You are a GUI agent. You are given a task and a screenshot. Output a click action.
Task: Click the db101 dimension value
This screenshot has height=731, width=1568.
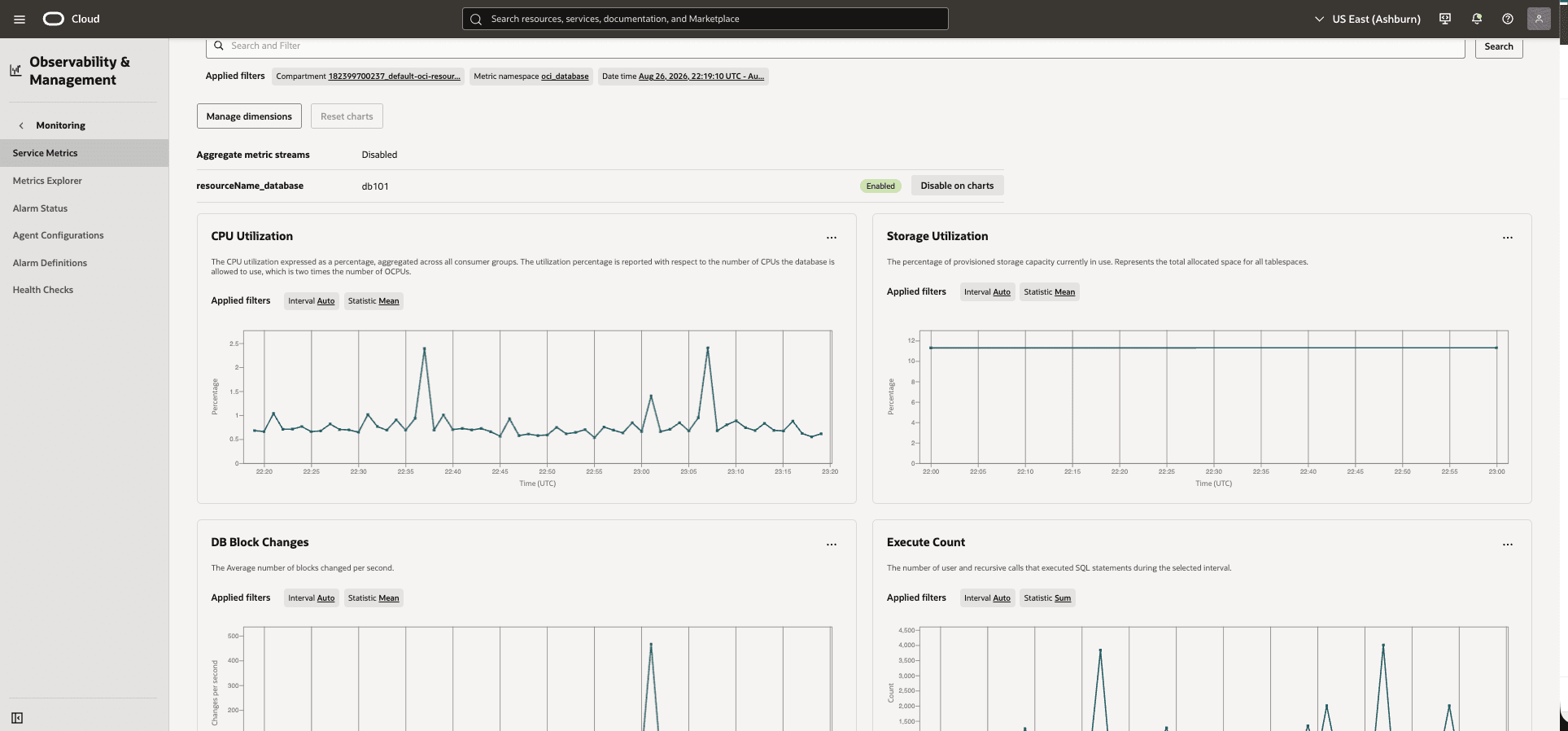[x=375, y=186]
